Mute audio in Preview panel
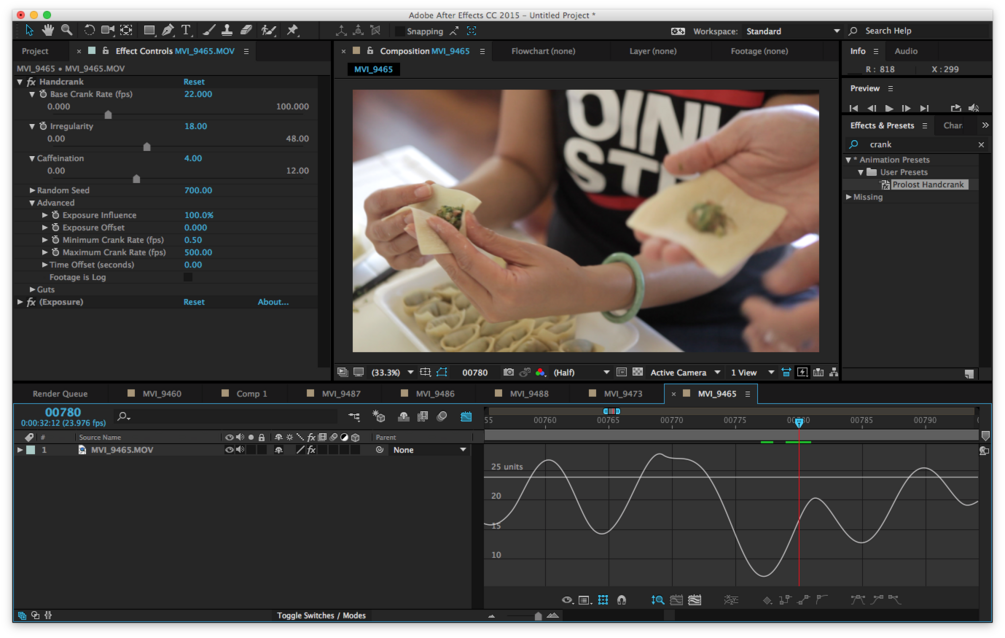The width and height of the screenshot is (1005, 638). point(974,108)
